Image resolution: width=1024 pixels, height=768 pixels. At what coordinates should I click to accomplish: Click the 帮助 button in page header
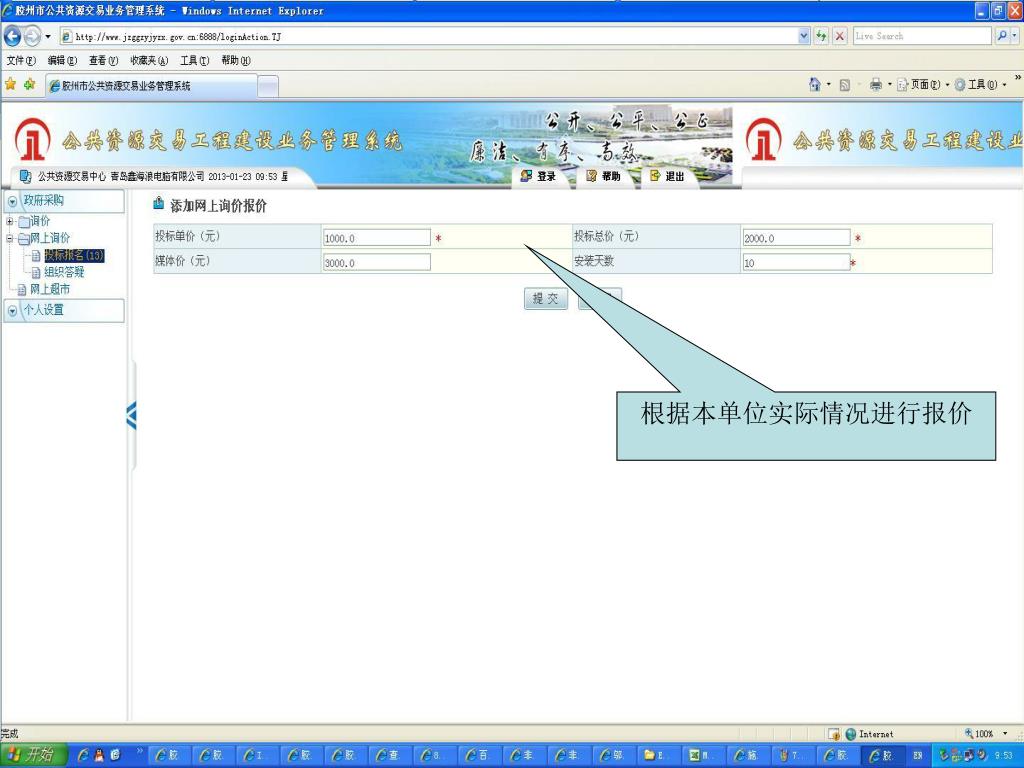point(603,176)
